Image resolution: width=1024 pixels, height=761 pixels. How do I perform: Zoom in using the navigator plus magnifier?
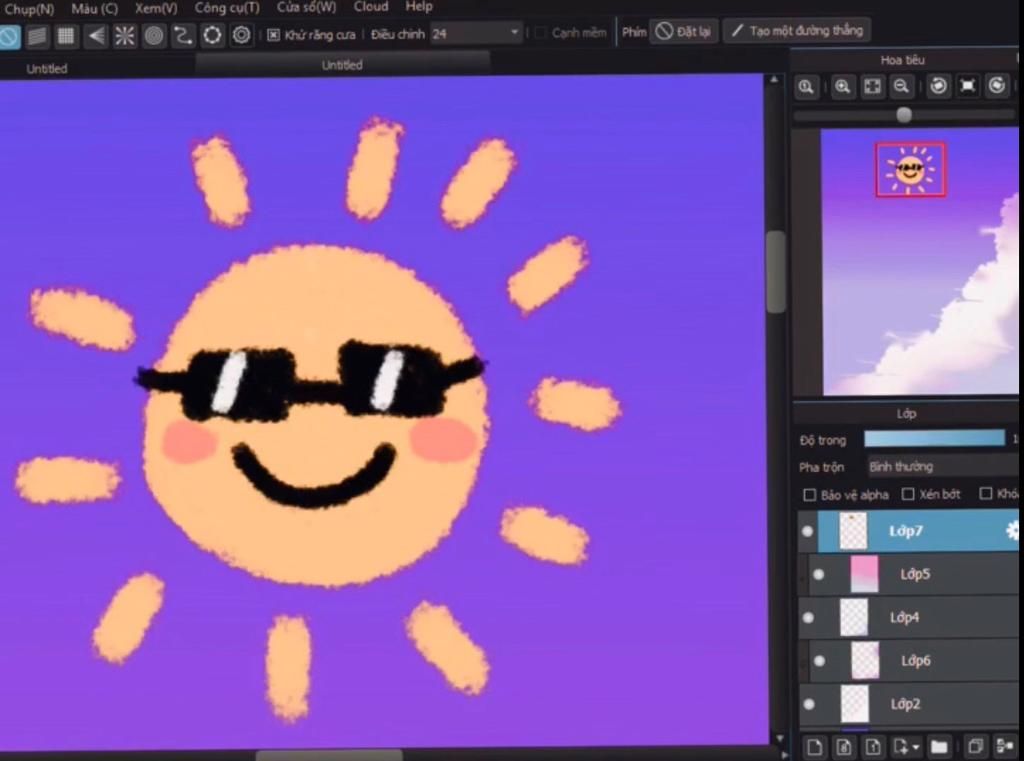(842, 86)
